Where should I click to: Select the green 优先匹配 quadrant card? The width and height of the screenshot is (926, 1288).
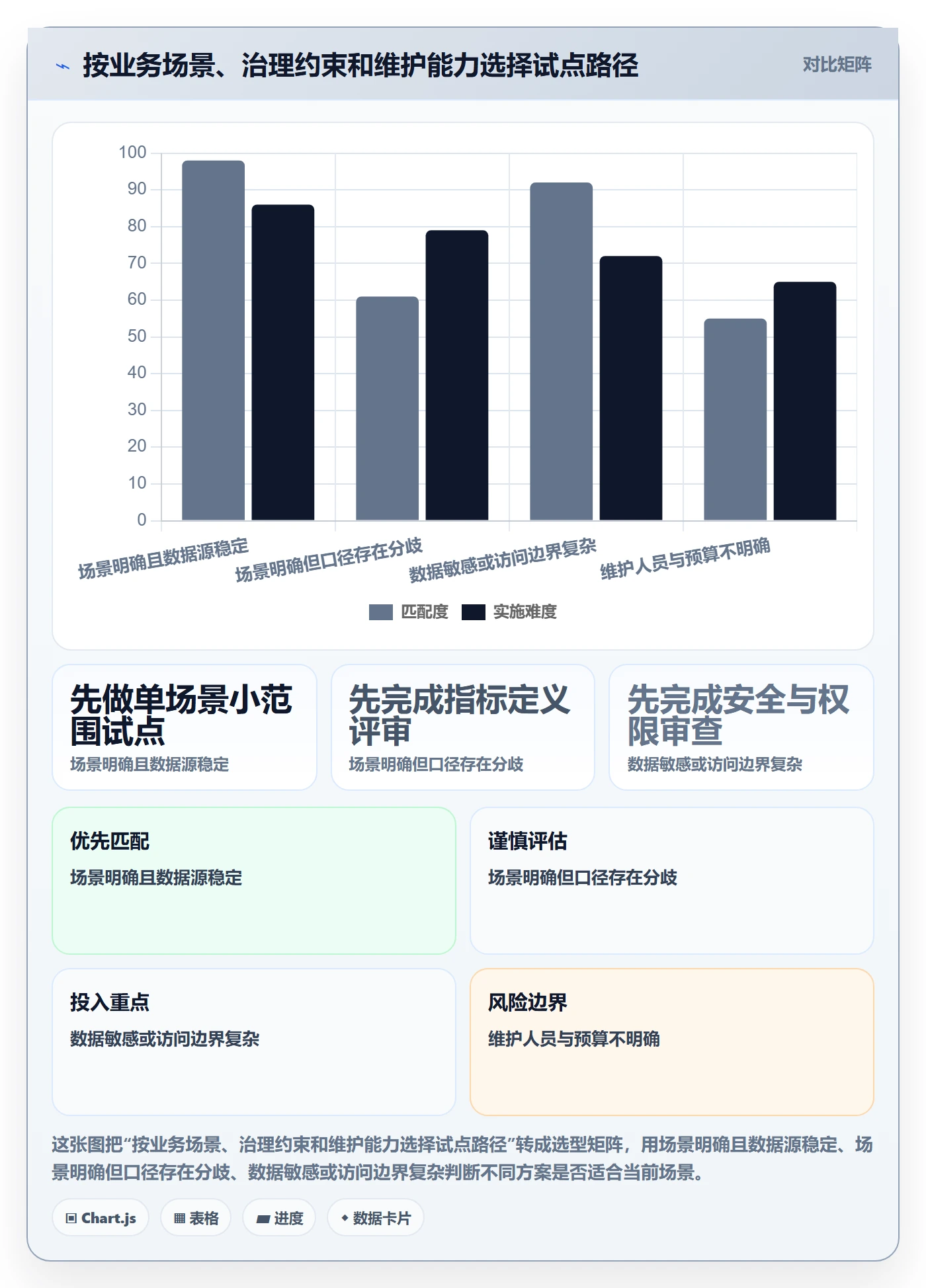[254, 881]
